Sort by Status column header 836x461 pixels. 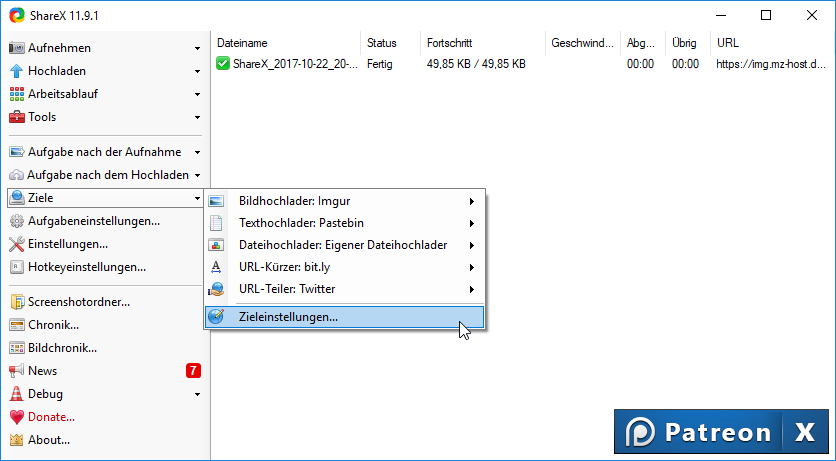point(390,43)
